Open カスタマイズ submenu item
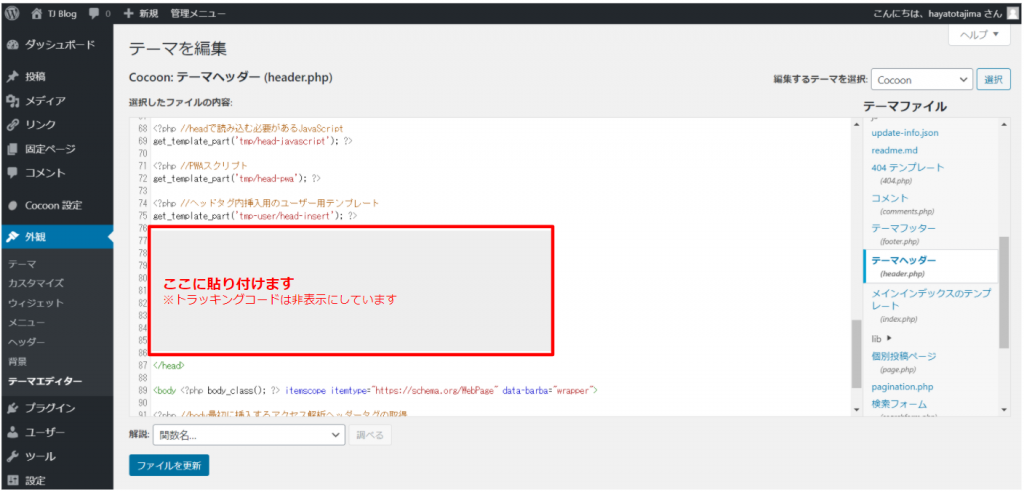Viewport: 1024px width, 492px height. (x=36, y=283)
